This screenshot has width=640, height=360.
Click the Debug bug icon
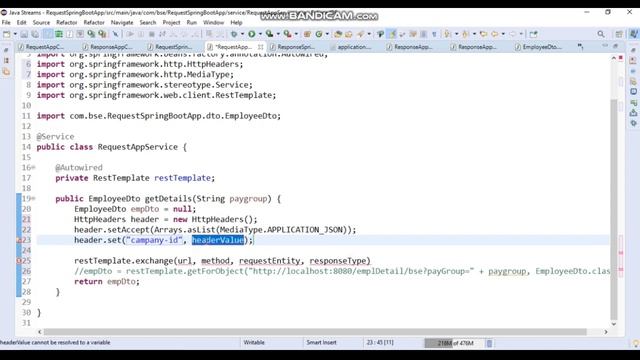click(234, 34)
